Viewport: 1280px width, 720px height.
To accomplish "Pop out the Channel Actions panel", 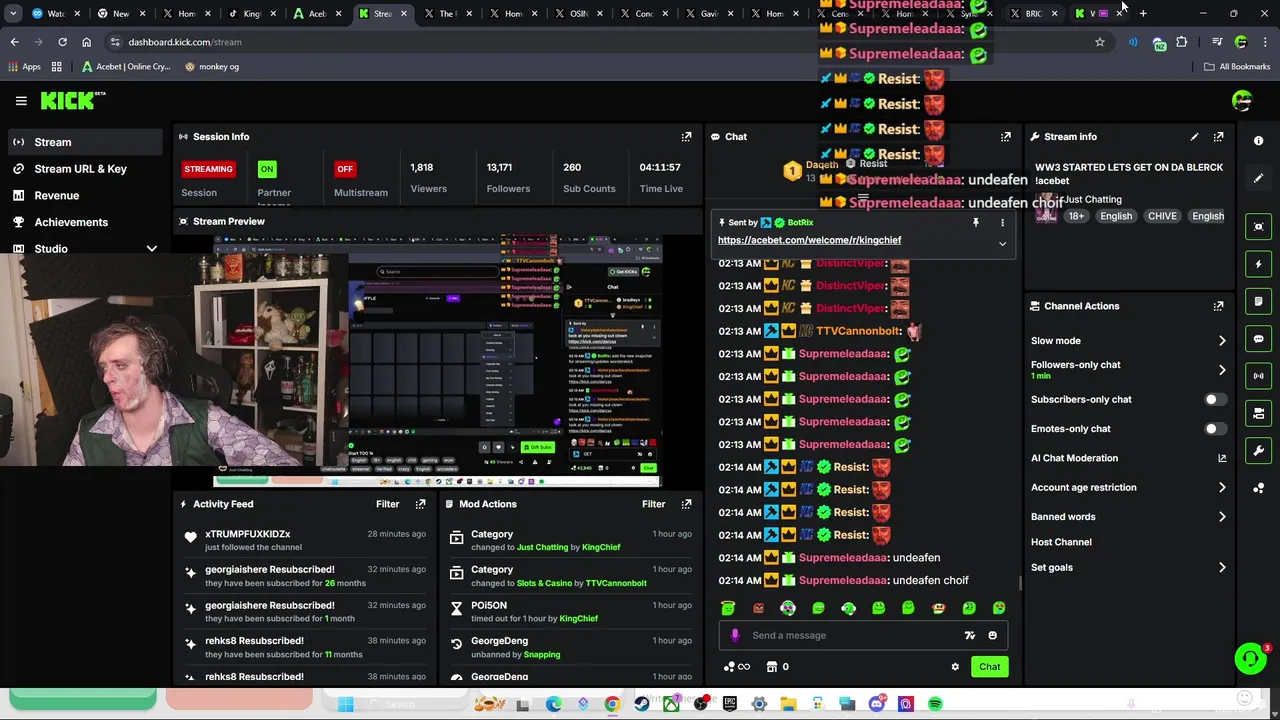I will (x=1218, y=306).
